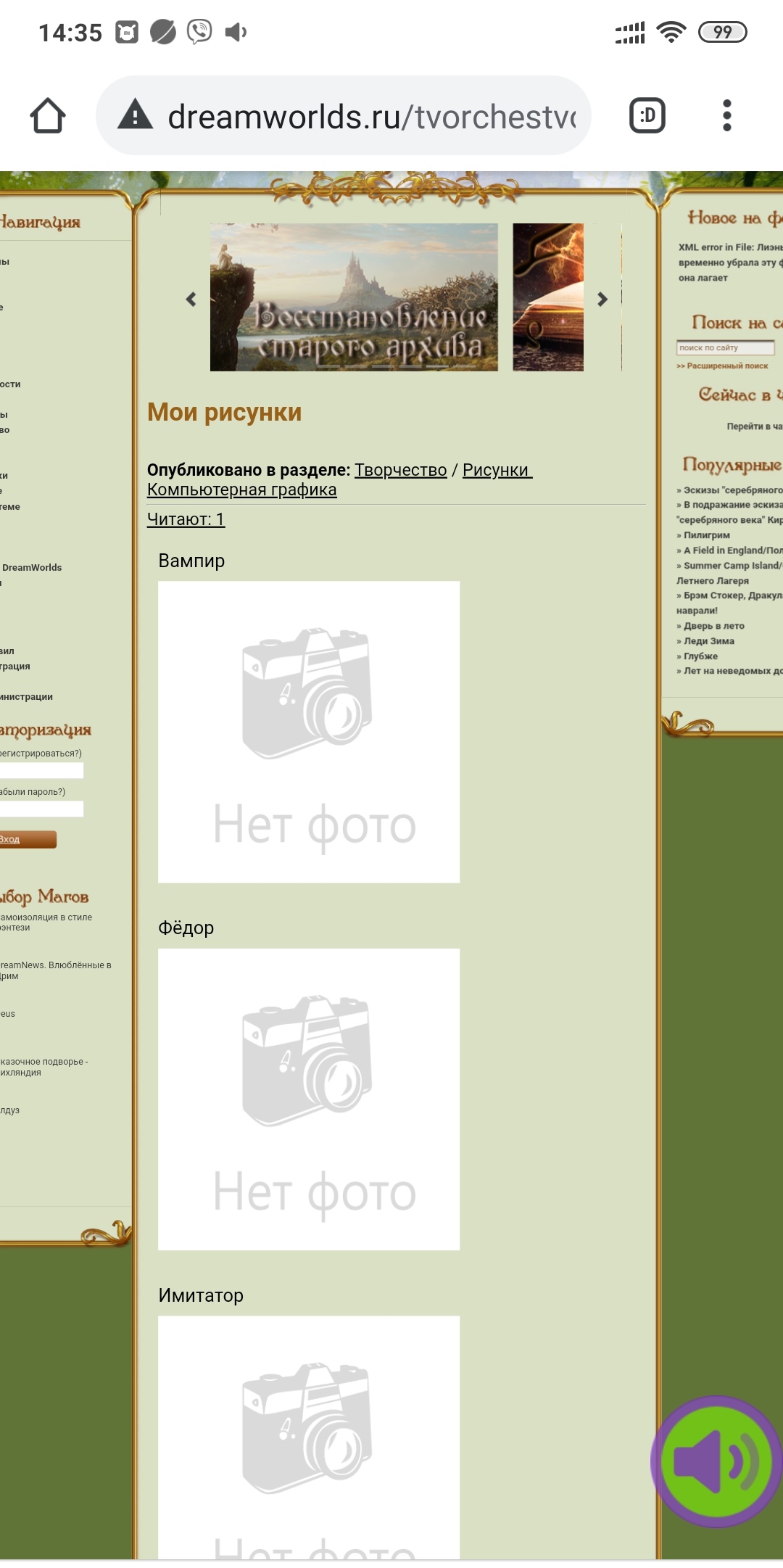This screenshot has width=783, height=1568.
Task: Focus the site search field
Action: [x=724, y=348]
